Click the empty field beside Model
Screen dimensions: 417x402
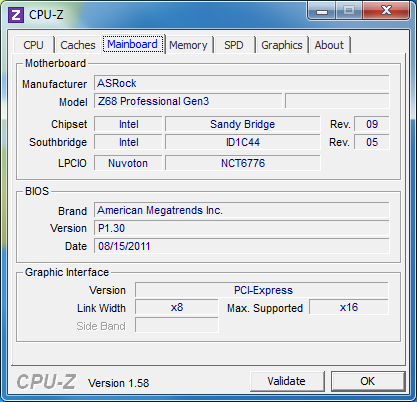(x=337, y=101)
